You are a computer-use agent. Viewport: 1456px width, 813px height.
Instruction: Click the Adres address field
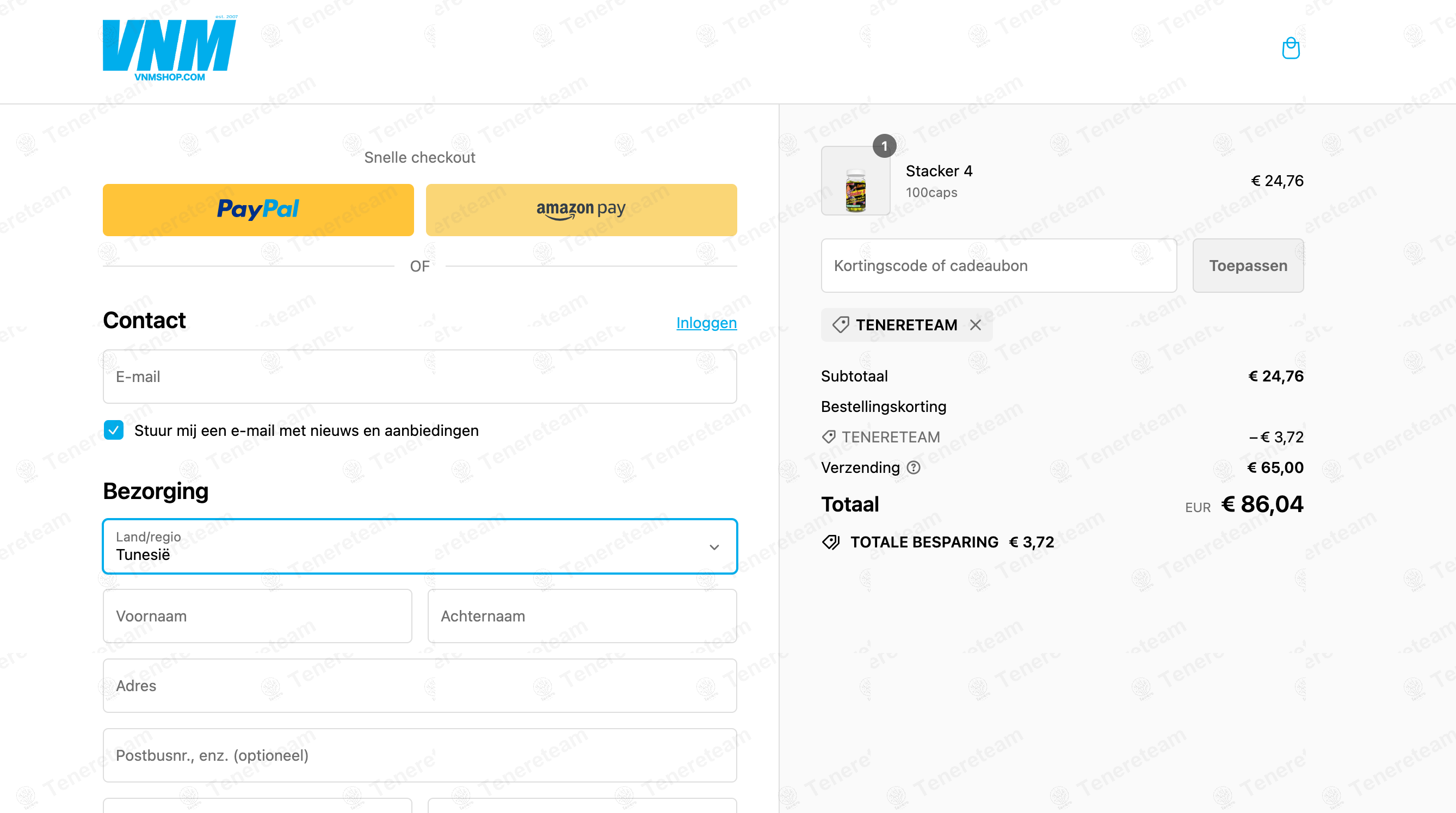420,685
